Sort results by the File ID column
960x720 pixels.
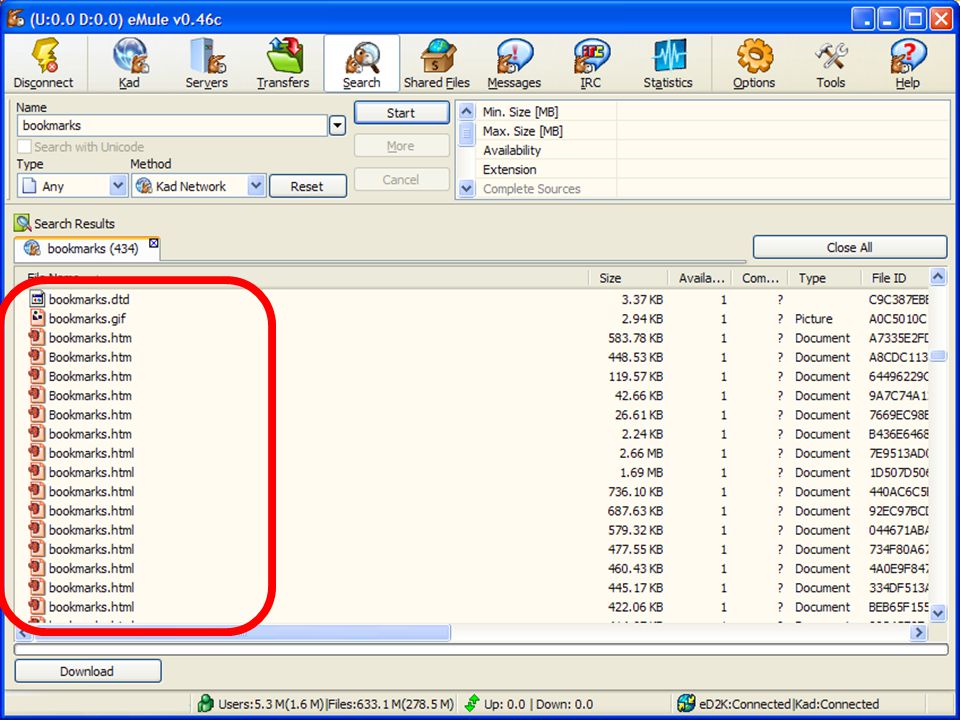894,278
